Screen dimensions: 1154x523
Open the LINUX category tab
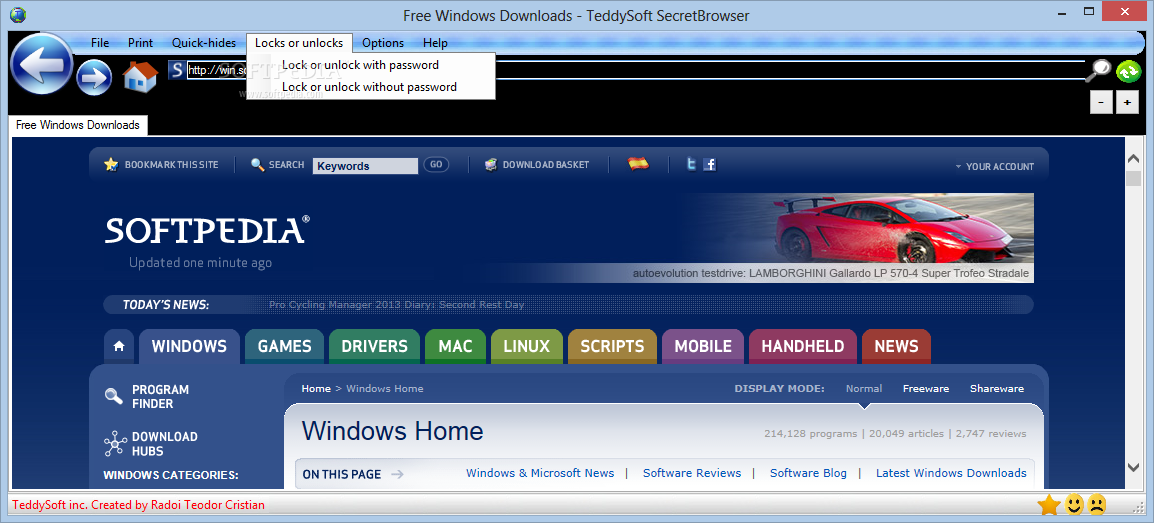point(526,346)
